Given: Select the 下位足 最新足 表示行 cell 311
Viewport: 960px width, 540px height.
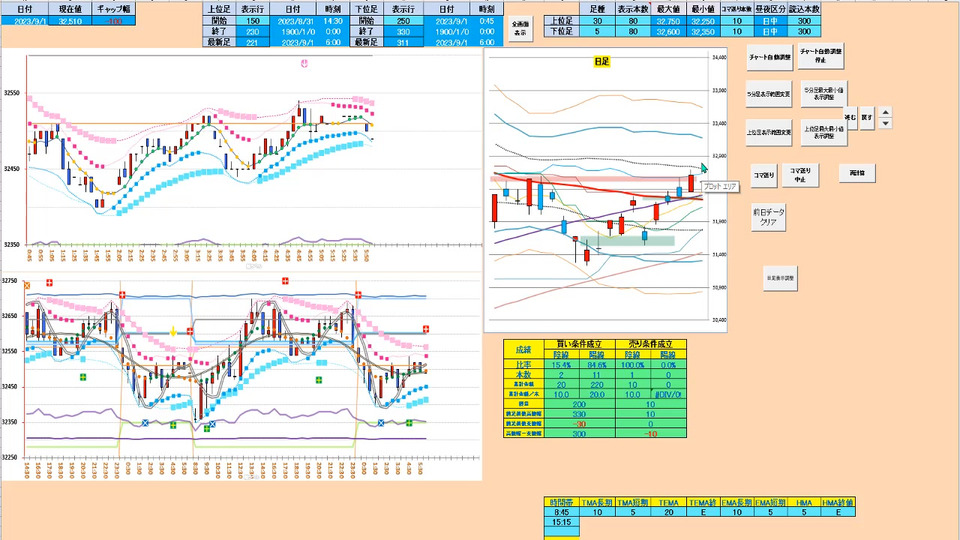Looking at the screenshot, I should pyautogui.click(x=403, y=42).
